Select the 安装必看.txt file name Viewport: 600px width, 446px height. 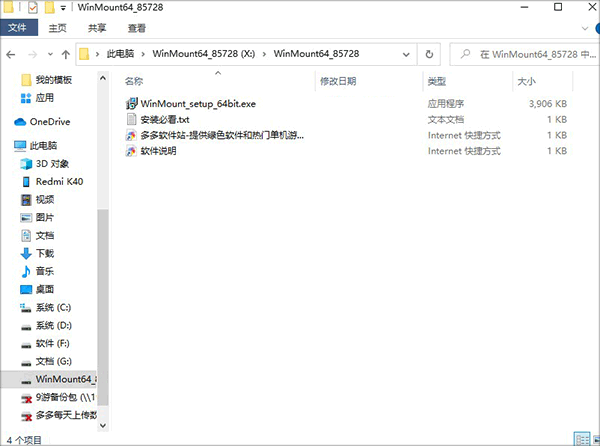point(165,119)
